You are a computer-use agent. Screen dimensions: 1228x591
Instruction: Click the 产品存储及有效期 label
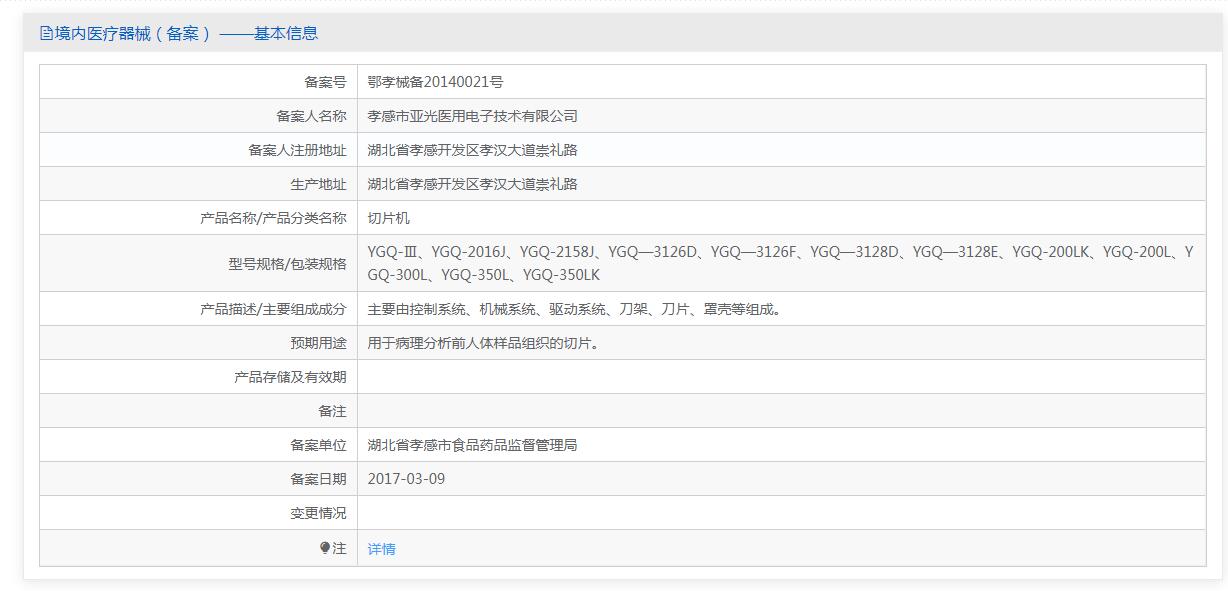pyautogui.click(x=290, y=377)
